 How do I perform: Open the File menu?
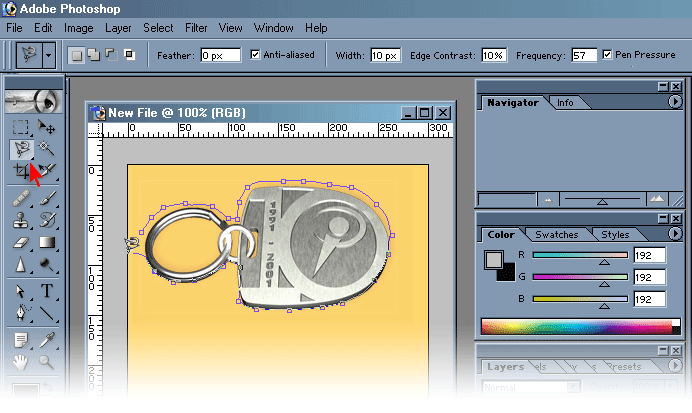point(14,28)
